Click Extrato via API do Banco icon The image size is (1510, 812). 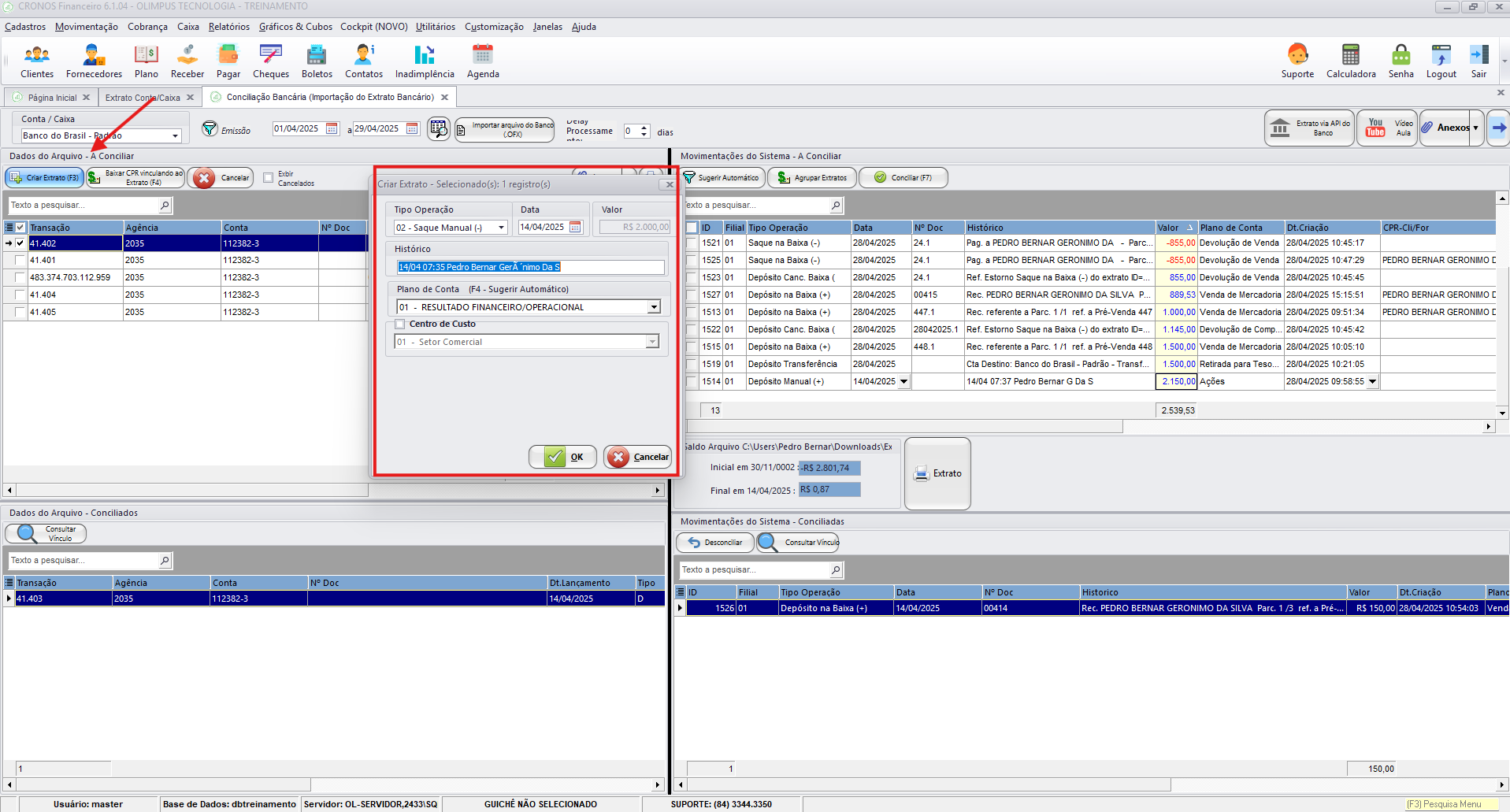coord(1309,128)
